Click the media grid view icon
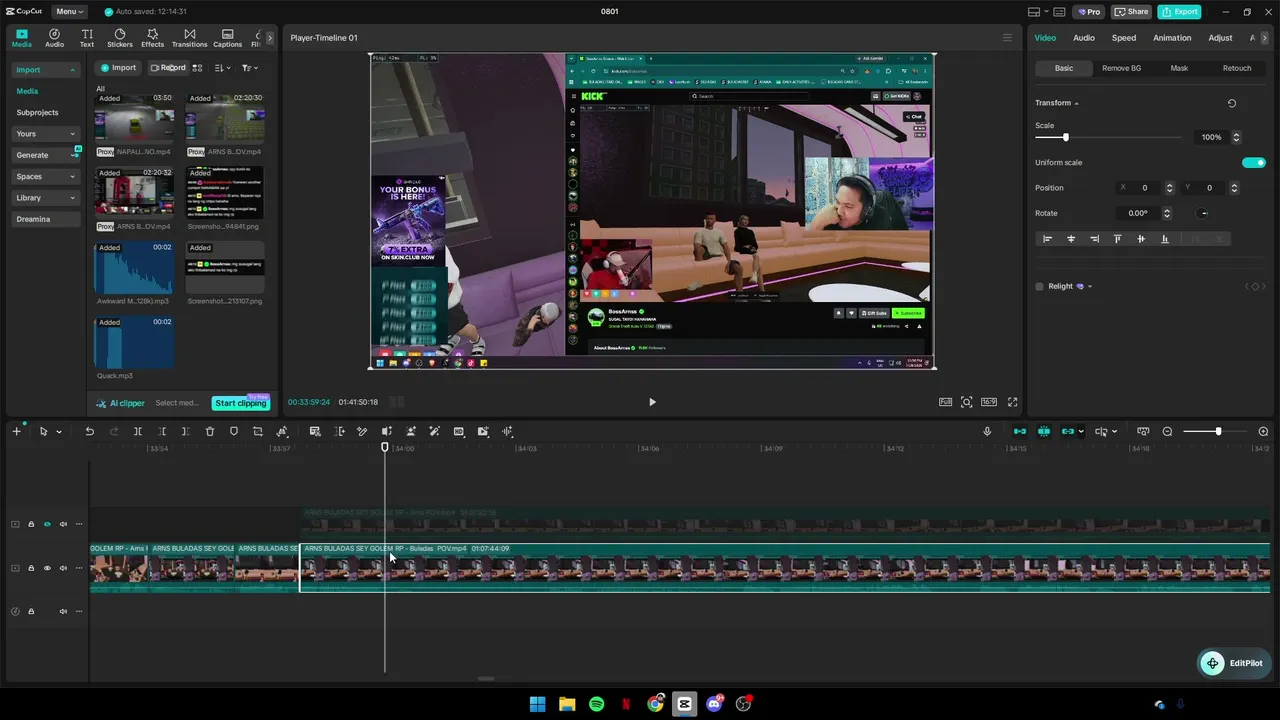The width and height of the screenshot is (1280, 720). 197,68
